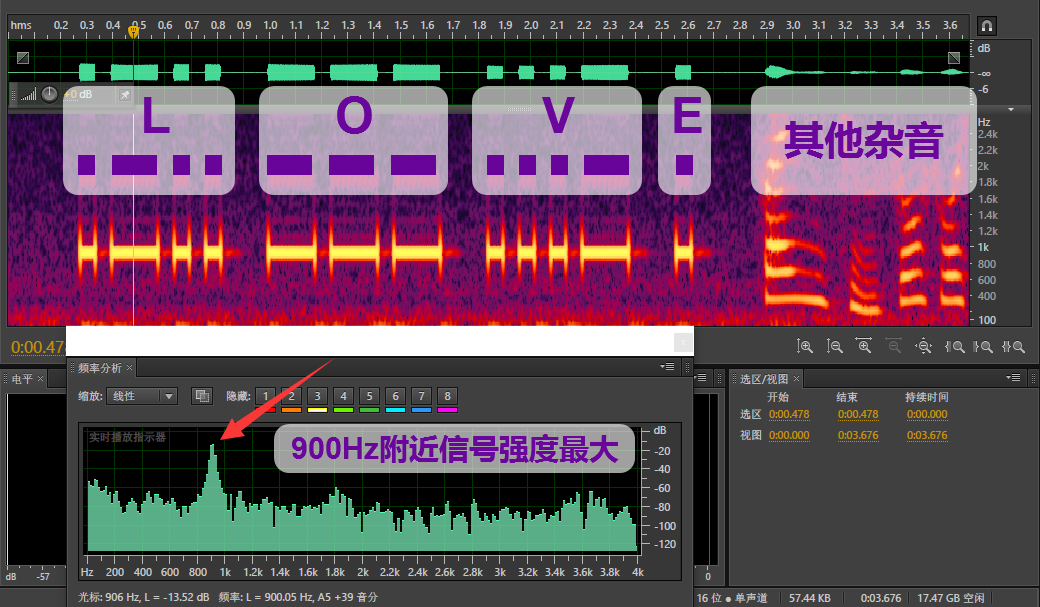Screen dimensions: 1040x607
Task: Toggle the headphone-shaped icon above the dB scale
Action: tap(986, 25)
